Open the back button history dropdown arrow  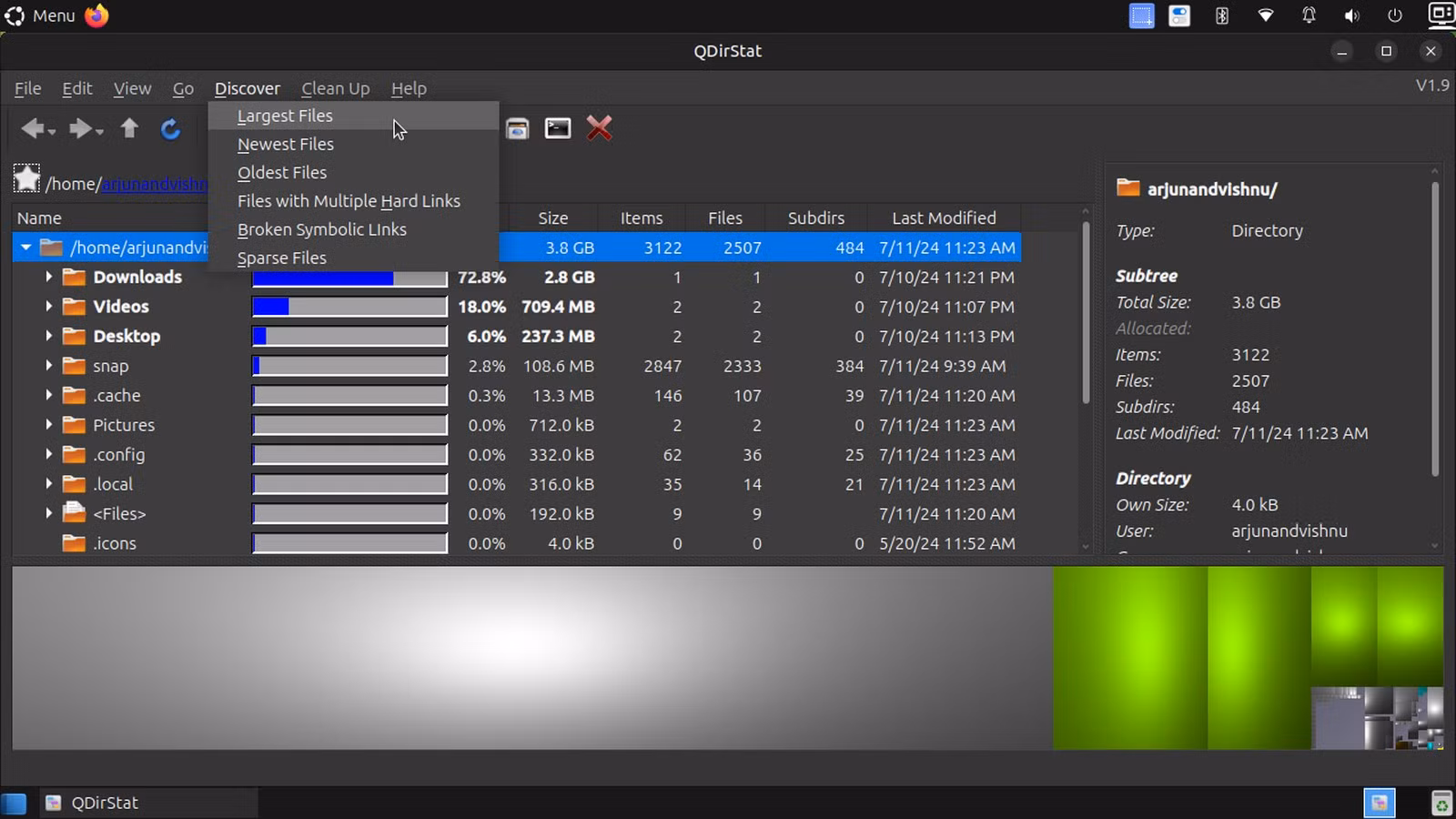[x=52, y=133]
